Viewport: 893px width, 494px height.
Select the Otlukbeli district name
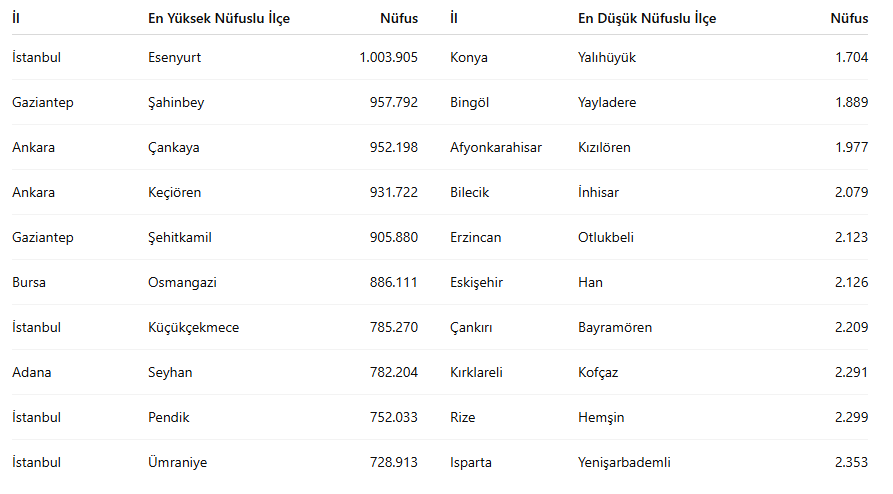pyautogui.click(x=606, y=237)
